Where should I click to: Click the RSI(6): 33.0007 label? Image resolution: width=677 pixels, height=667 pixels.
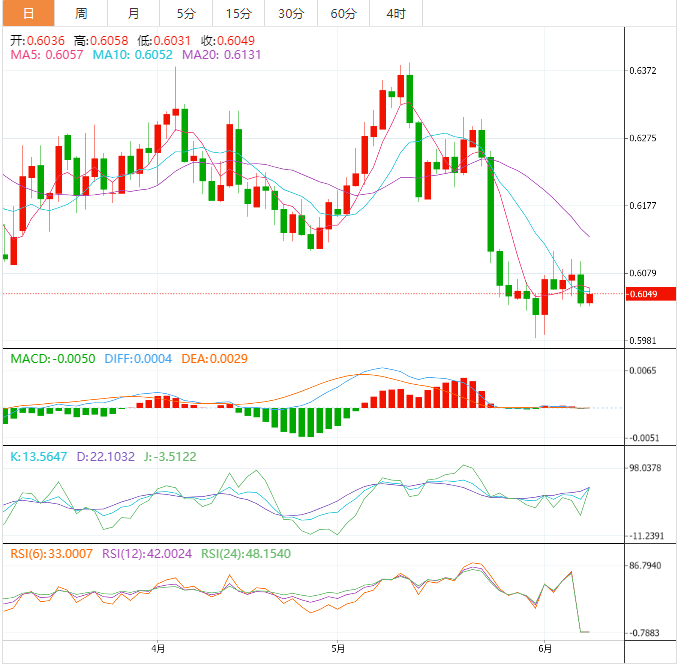[x=50, y=553]
